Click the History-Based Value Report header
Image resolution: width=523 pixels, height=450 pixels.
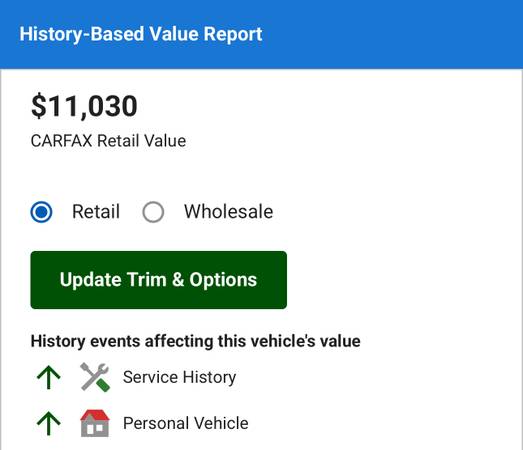pyautogui.click(x=141, y=34)
